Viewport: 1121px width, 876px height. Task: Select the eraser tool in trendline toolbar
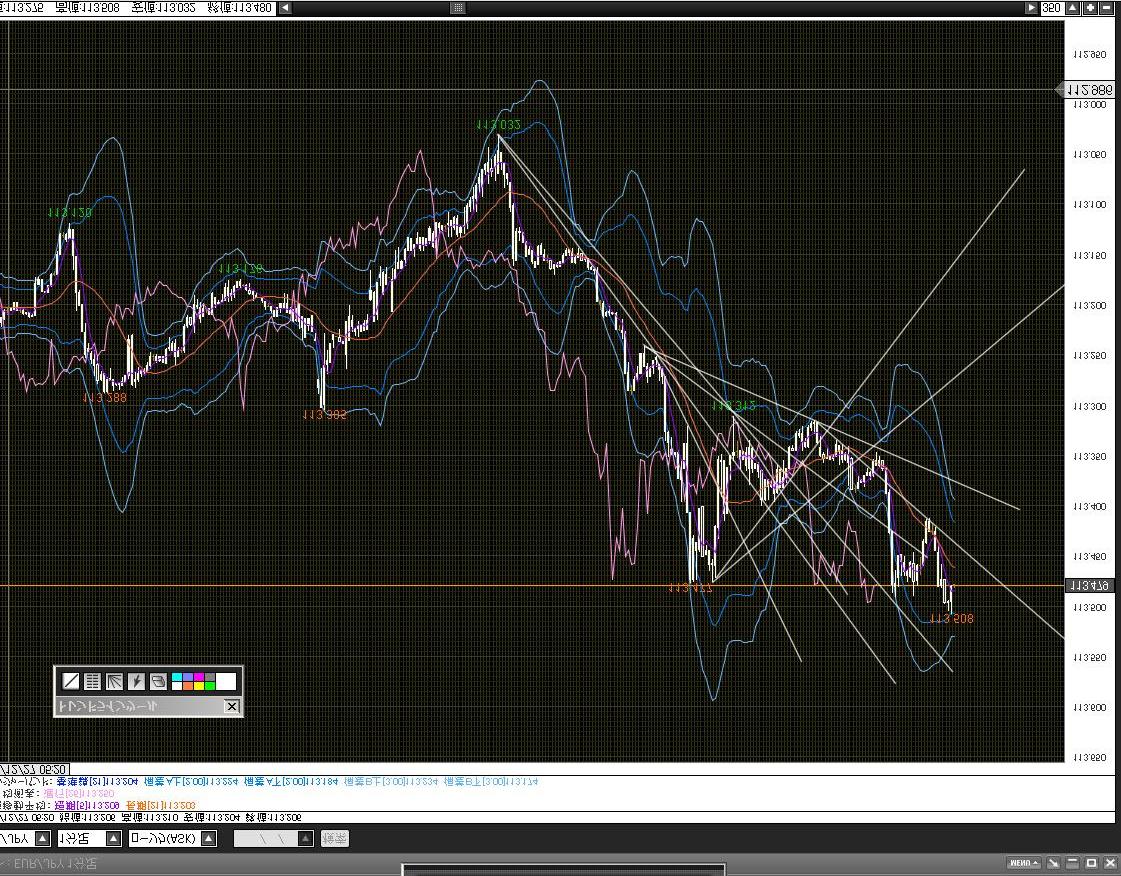(x=158, y=682)
